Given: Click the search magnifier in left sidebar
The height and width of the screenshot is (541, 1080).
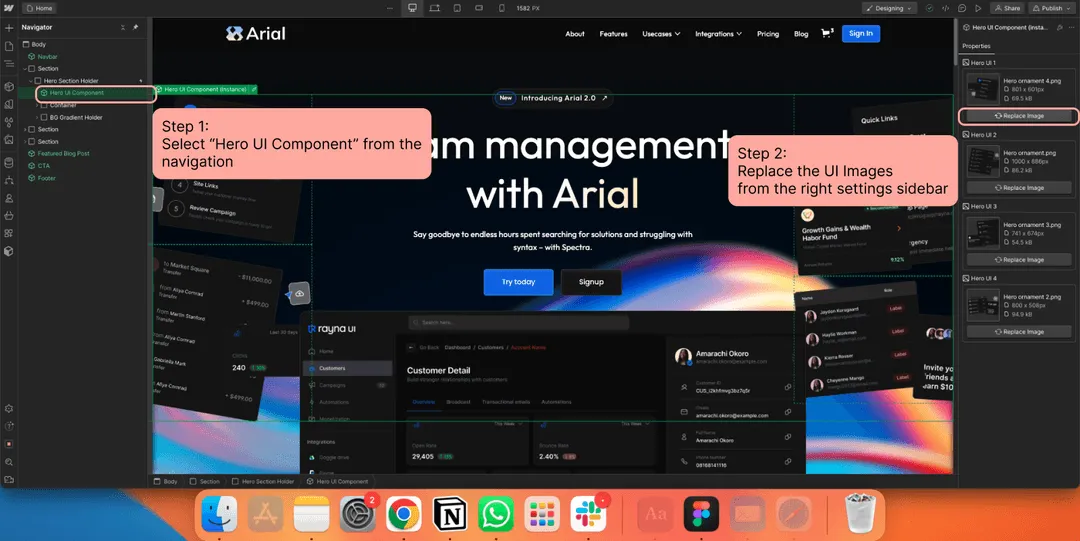Looking at the screenshot, I should pyautogui.click(x=8, y=462).
